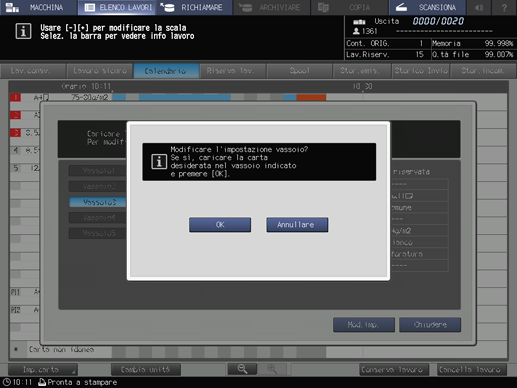Click the PI2 row label

pos(15,310)
